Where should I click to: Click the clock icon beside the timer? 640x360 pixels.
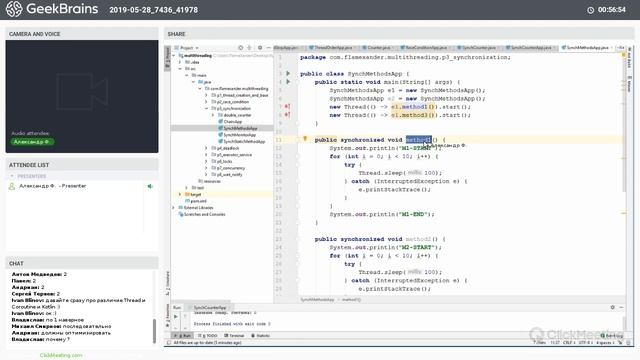coord(590,10)
